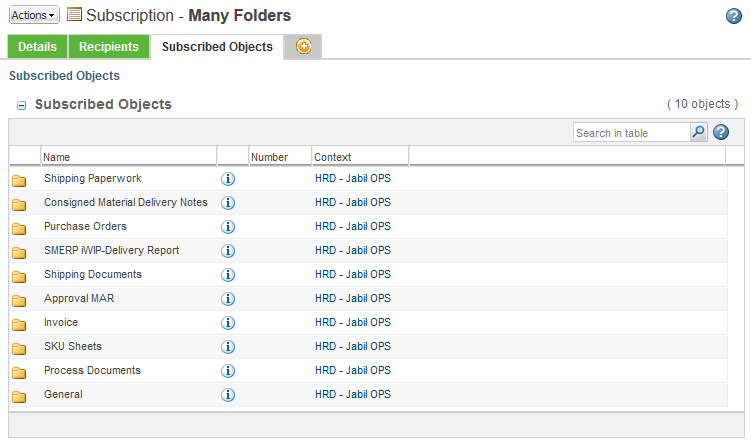The width and height of the screenshot is (751, 444).
Task: Open context link for Consigned Material Delivery Notes
Action: pyautogui.click(x=353, y=202)
